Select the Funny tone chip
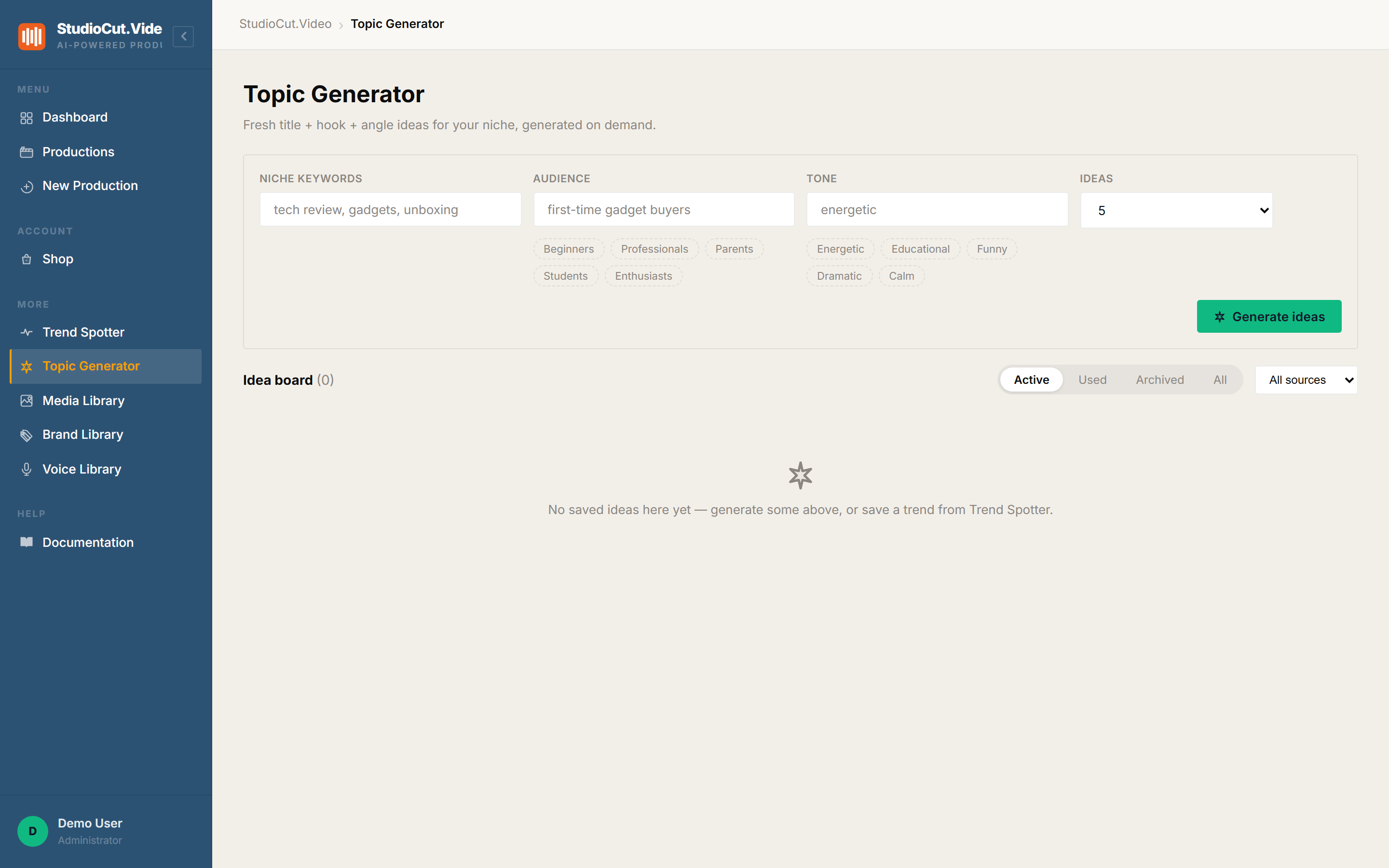The width and height of the screenshot is (1389, 868). coord(992,249)
